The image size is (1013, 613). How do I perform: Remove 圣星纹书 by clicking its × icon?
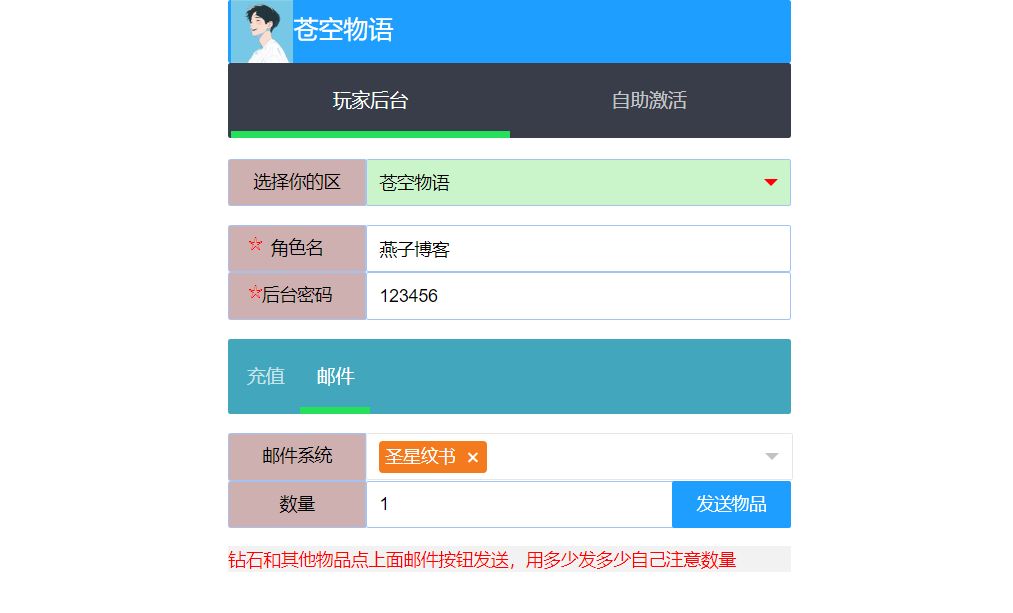click(x=473, y=457)
